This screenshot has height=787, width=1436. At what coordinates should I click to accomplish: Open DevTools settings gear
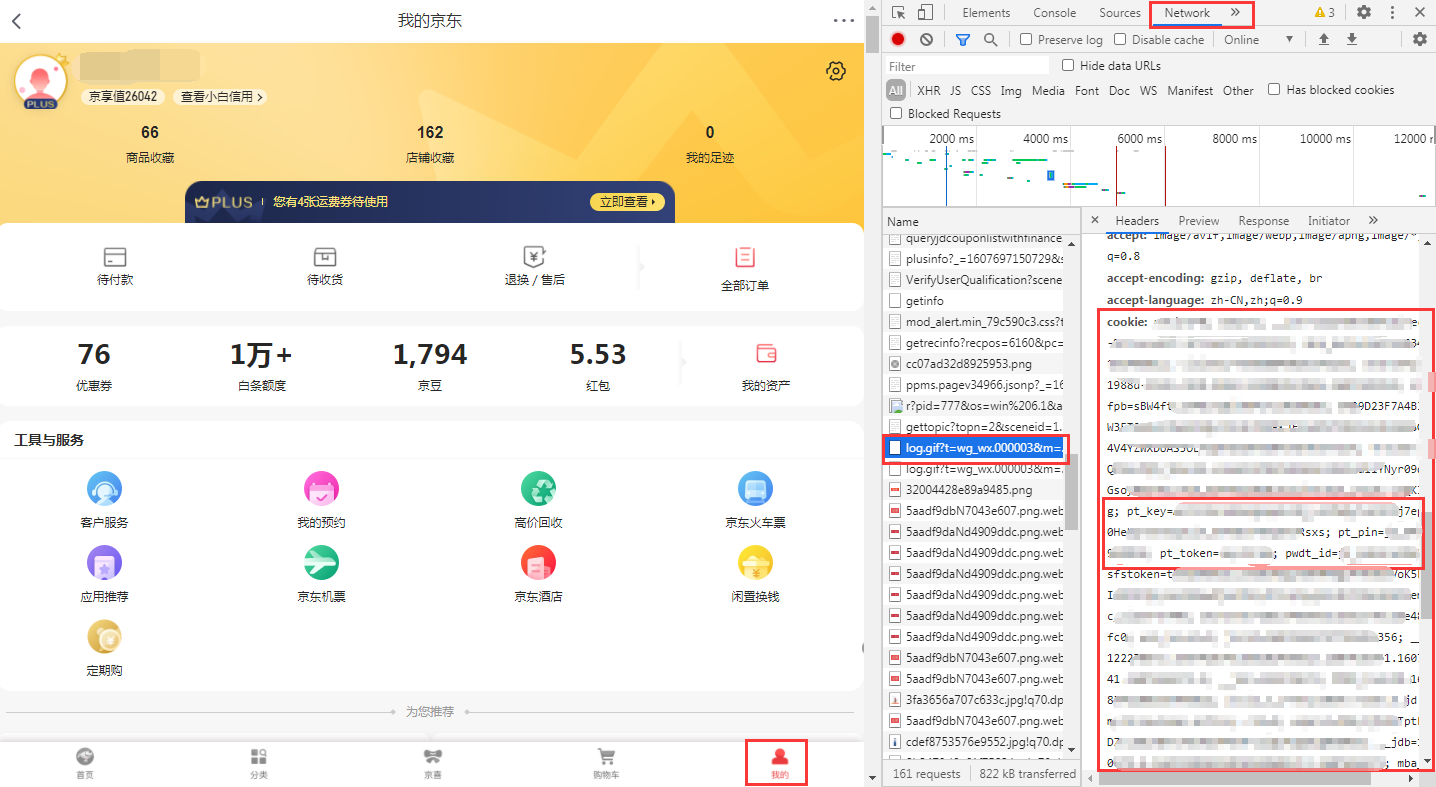tap(1364, 13)
